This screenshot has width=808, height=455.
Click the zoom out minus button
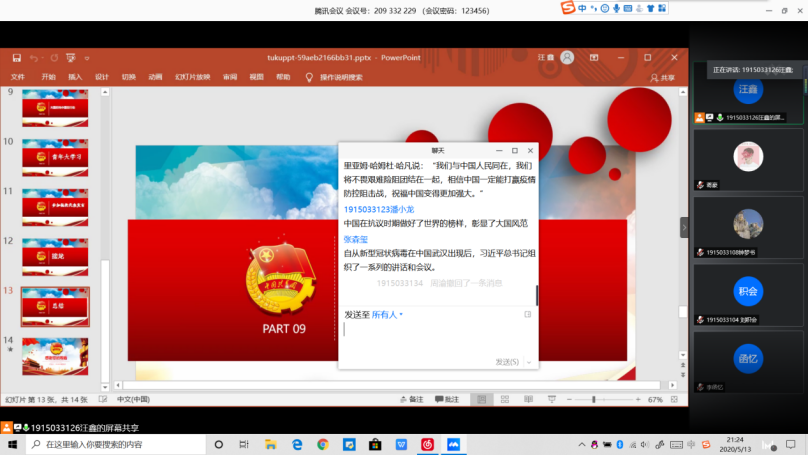[569, 399]
